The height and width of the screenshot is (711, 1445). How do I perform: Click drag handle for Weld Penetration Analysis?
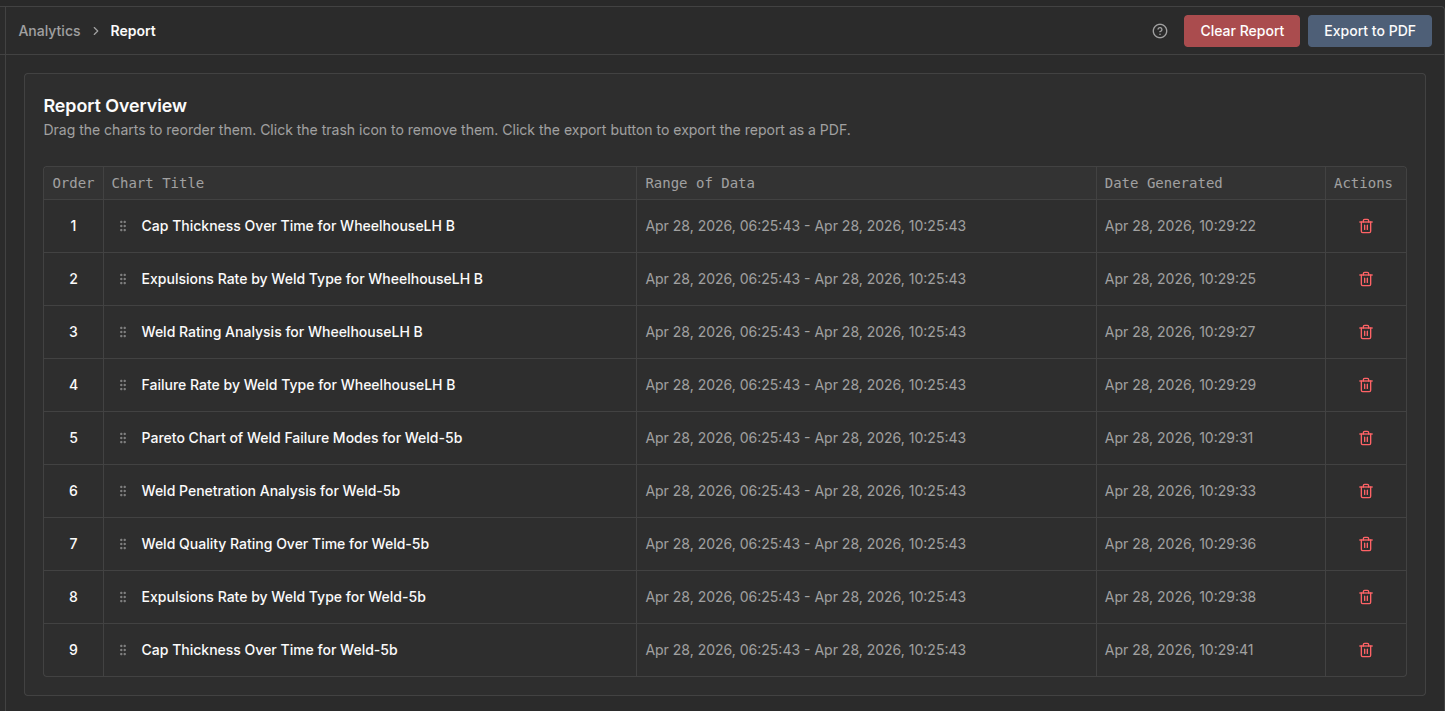pos(123,491)
